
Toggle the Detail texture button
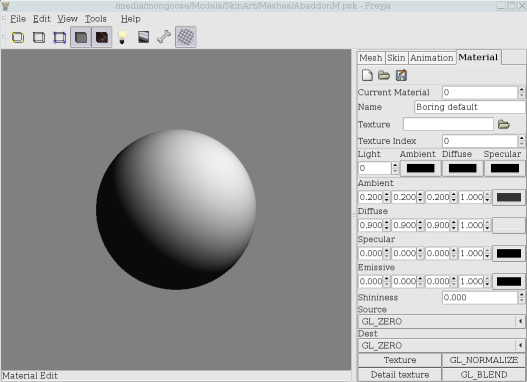[400, 374]
